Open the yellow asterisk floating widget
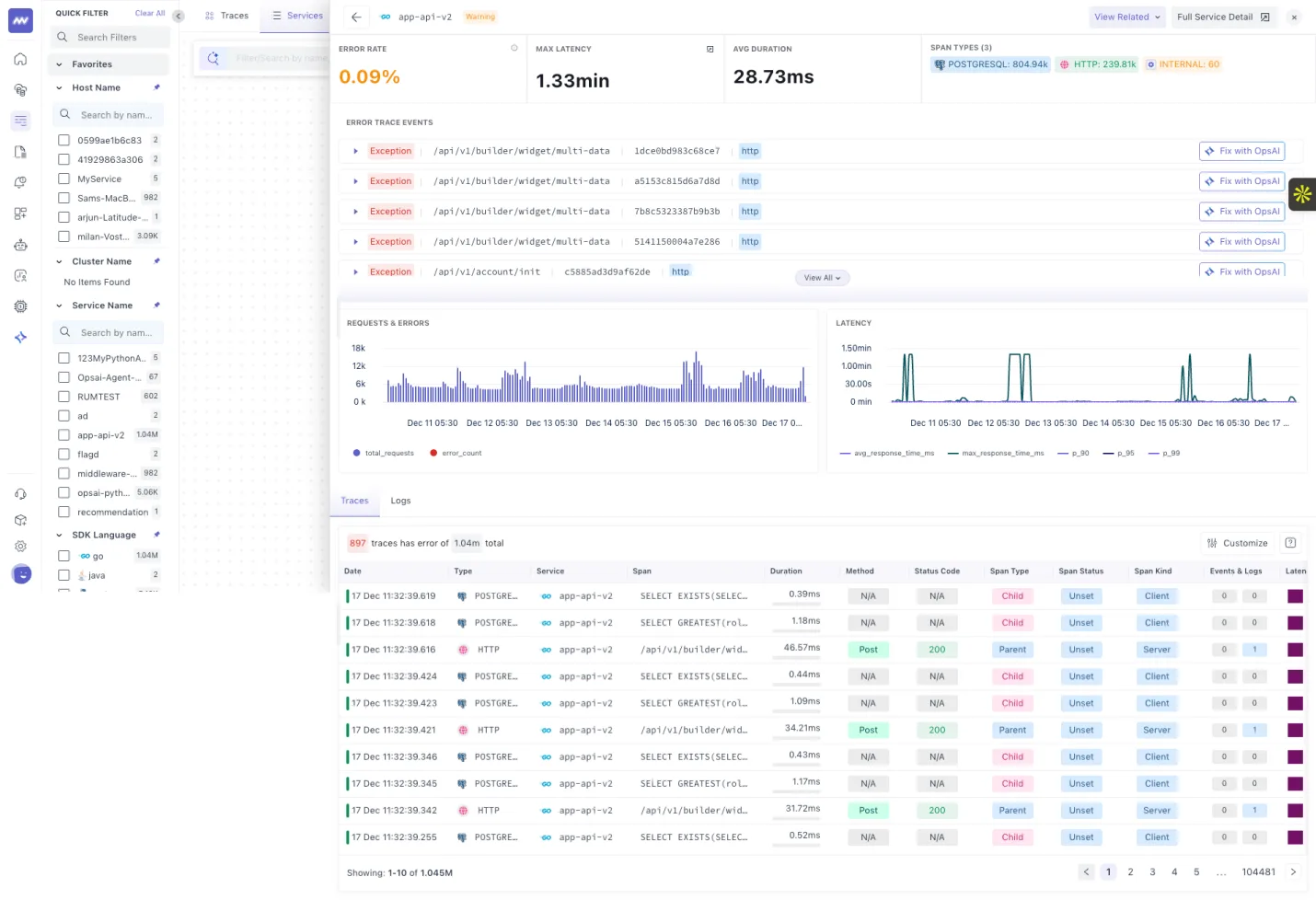1316x900 pixels. tap(1302, 194)
